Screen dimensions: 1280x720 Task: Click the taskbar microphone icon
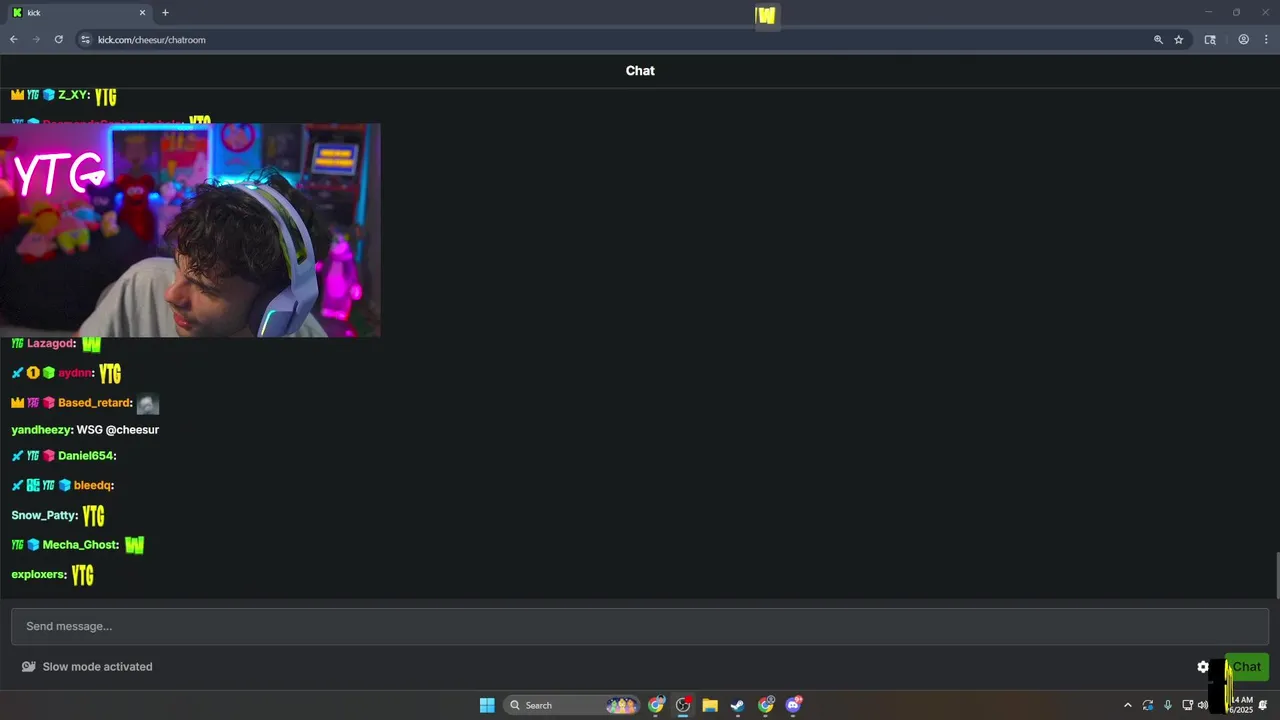pos(1167,705)
